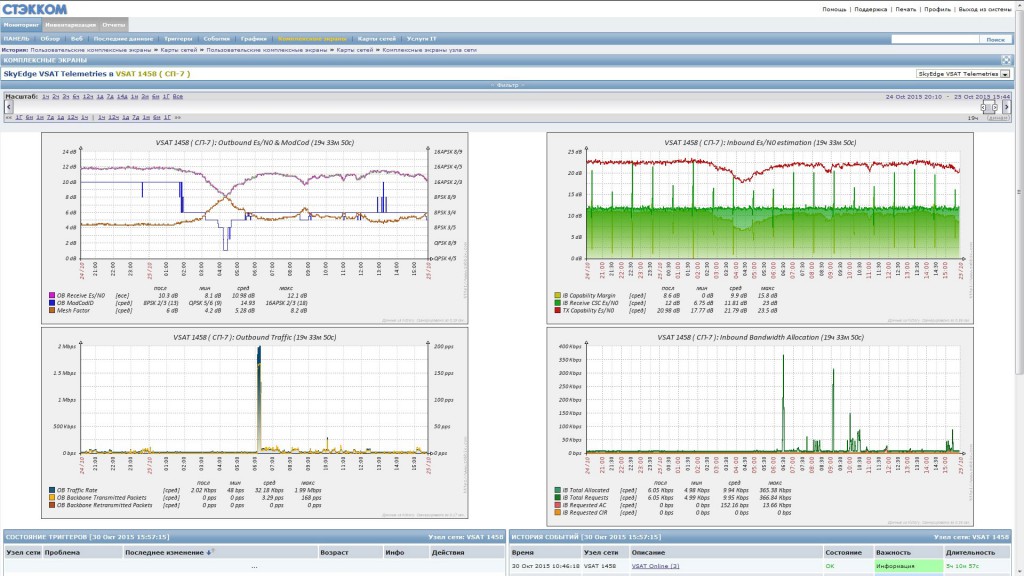Click the left arrow of the time scrollbar
This screenshot has height=576, width=1024.
8,106
